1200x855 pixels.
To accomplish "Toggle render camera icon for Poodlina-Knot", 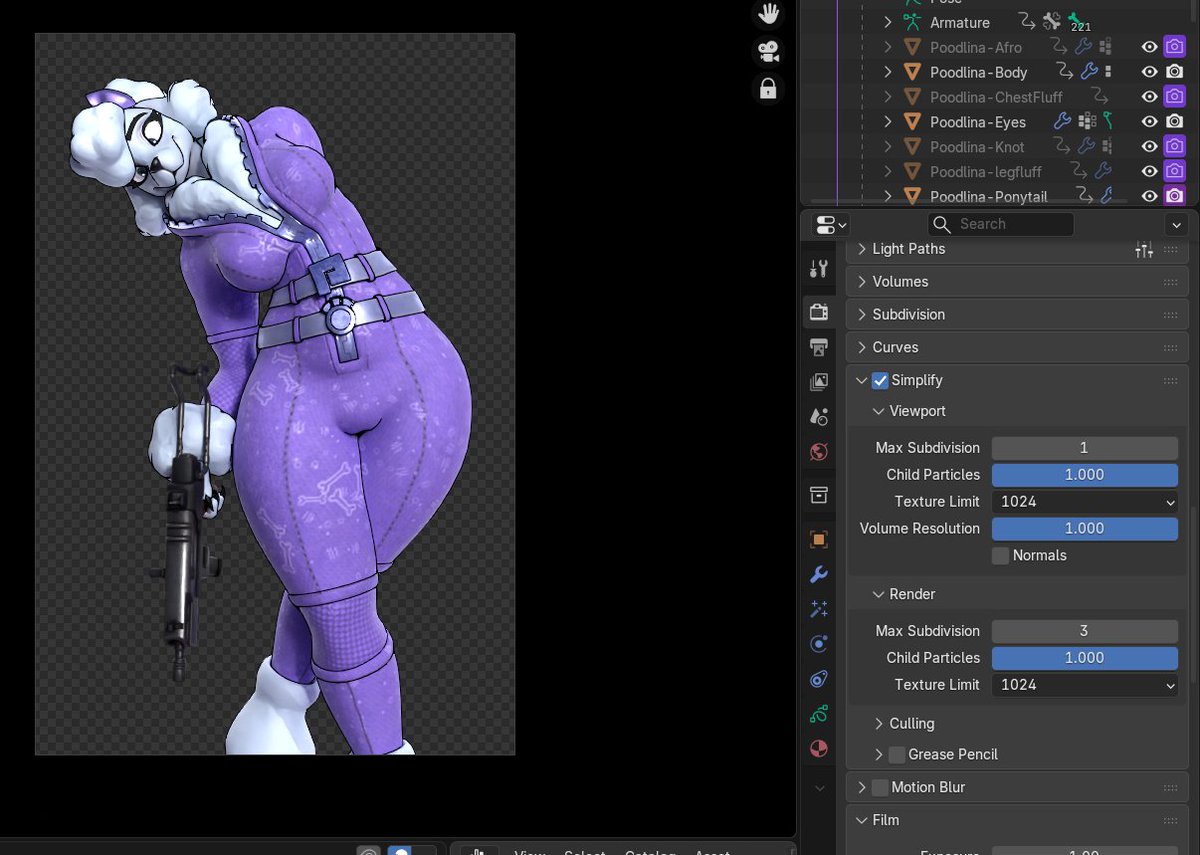I will pyautogui.click(x=1175, y=147).
